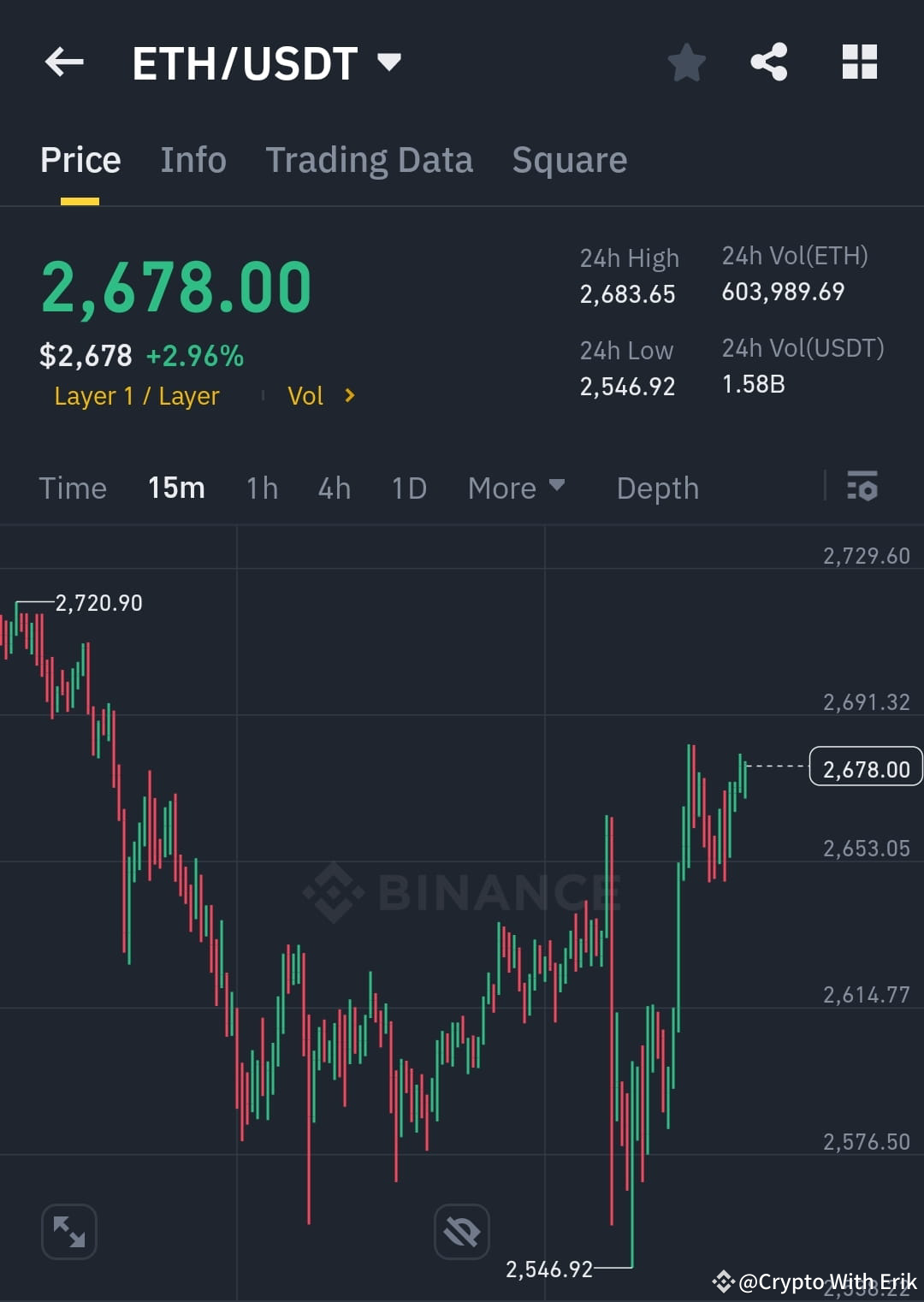This screenshot has width=924, height=1302.
Task: Expand the More timeframes dropdown
Action: [516, 488]
